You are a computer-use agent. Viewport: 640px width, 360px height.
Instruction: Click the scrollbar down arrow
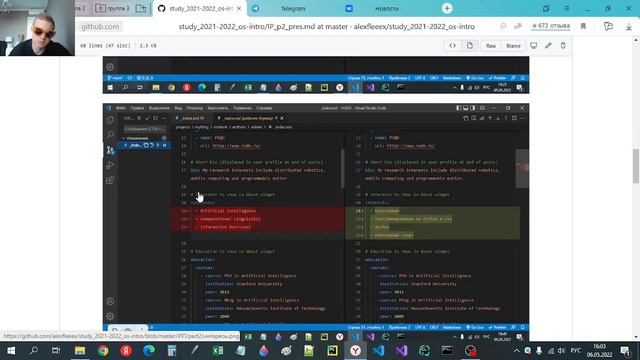pyautogui.click(x=636, y=337)
